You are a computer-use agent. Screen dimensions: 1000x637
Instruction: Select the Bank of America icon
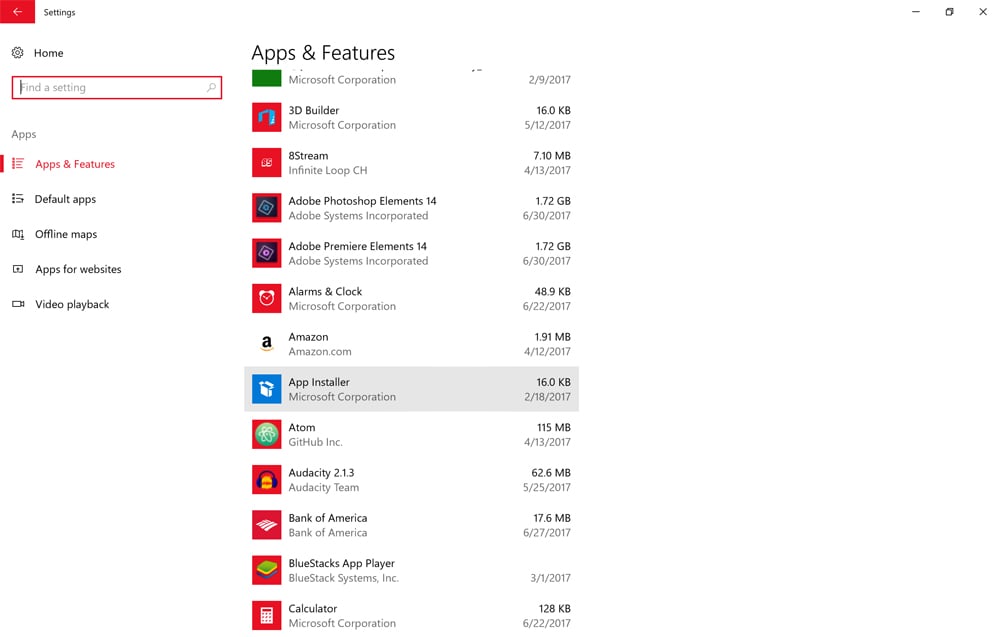[x=266, y=525]
